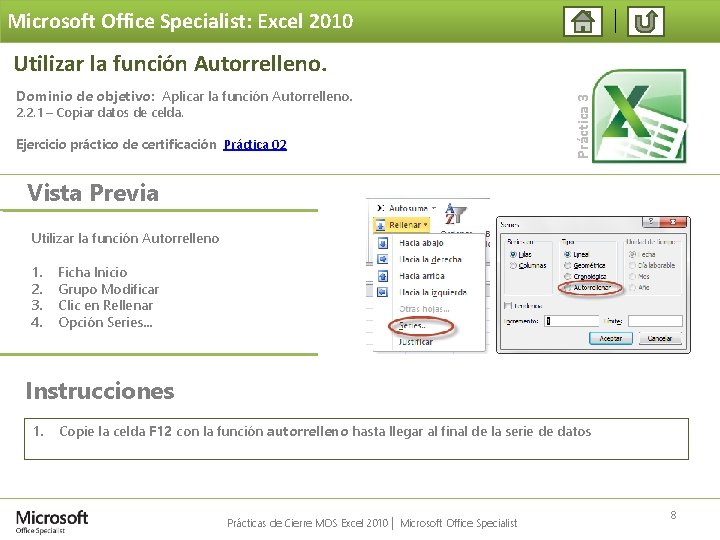Click the 'Vista Previa' heading
Viewport: 720px width, 540px height.
click(93, 193)
